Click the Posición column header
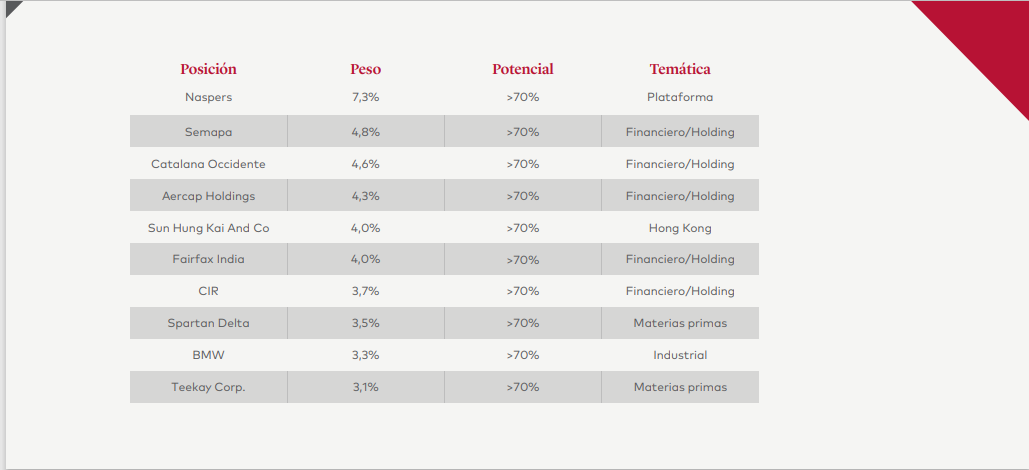The height and width of the screenshot is (470, 1029). pyautogui.click(x=208, y=69)
